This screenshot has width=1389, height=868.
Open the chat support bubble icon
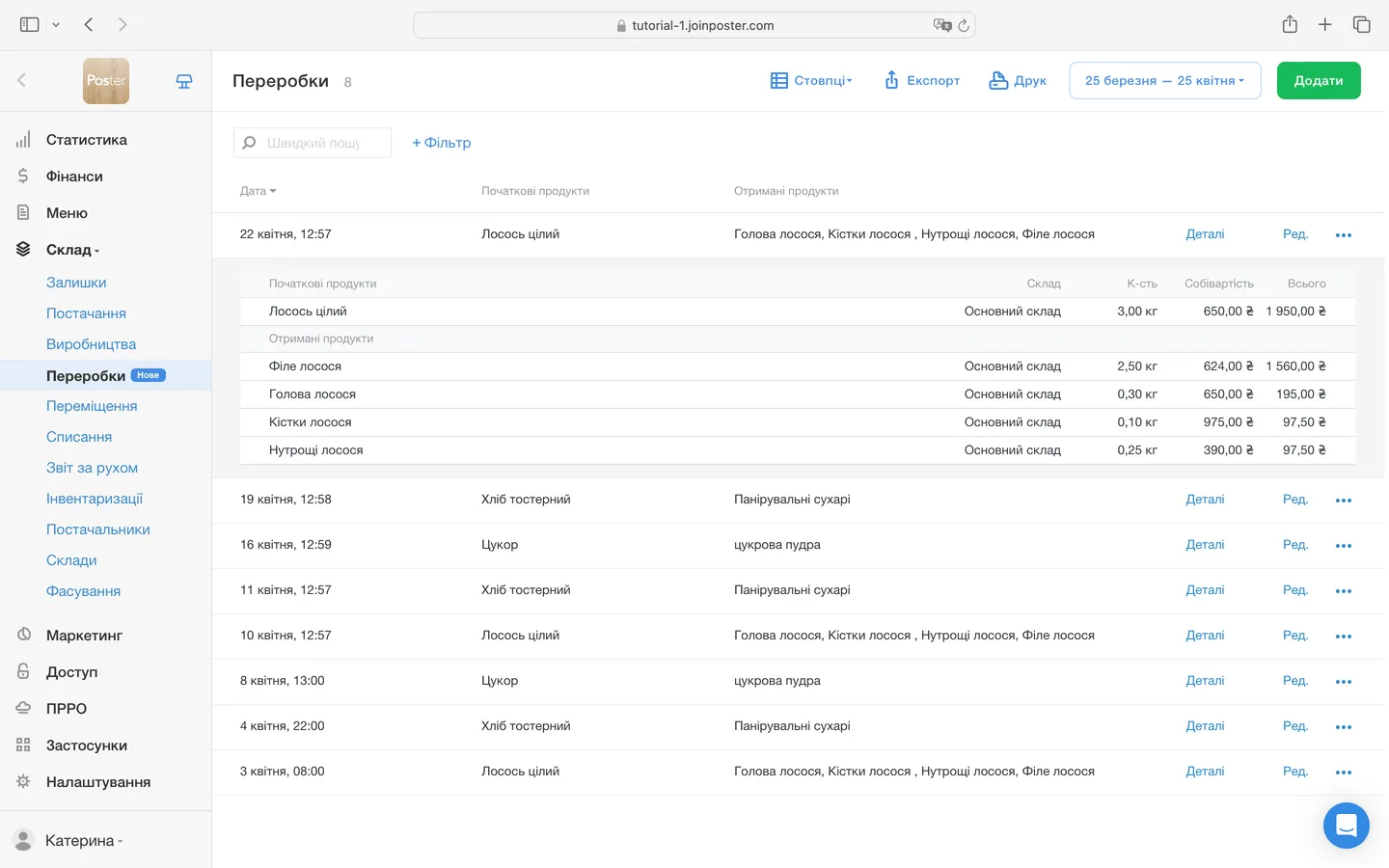coord(1346,826)
